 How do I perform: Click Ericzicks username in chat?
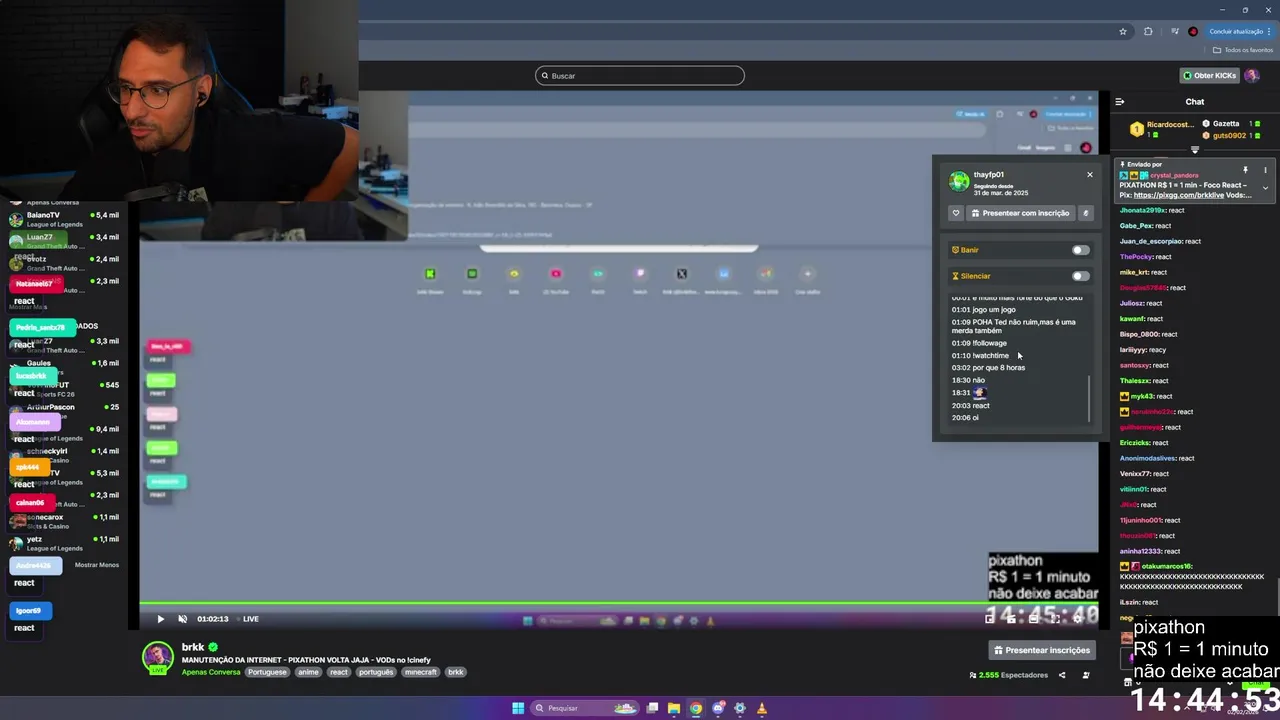tap(1135, 443)
